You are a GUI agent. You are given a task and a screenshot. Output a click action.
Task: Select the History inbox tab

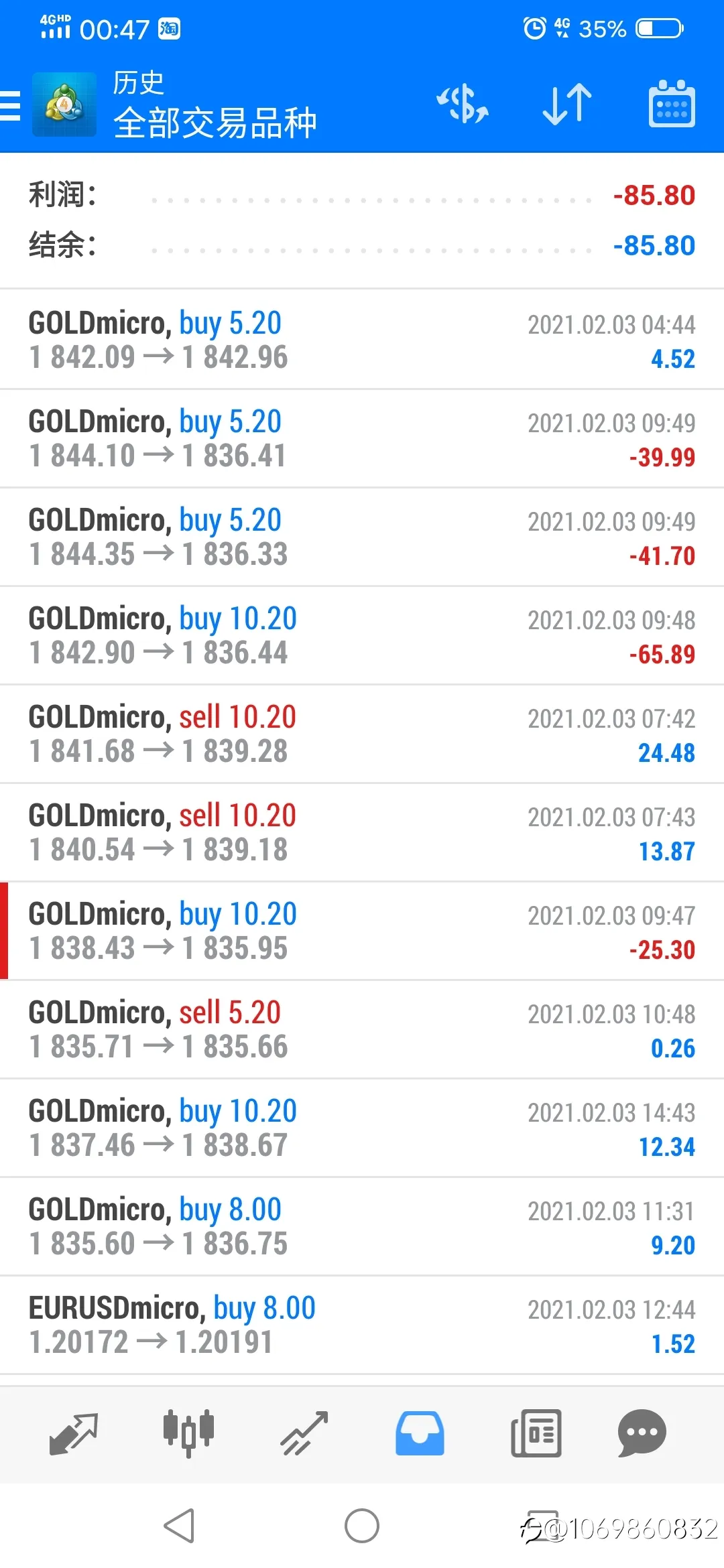(420, 1433)
